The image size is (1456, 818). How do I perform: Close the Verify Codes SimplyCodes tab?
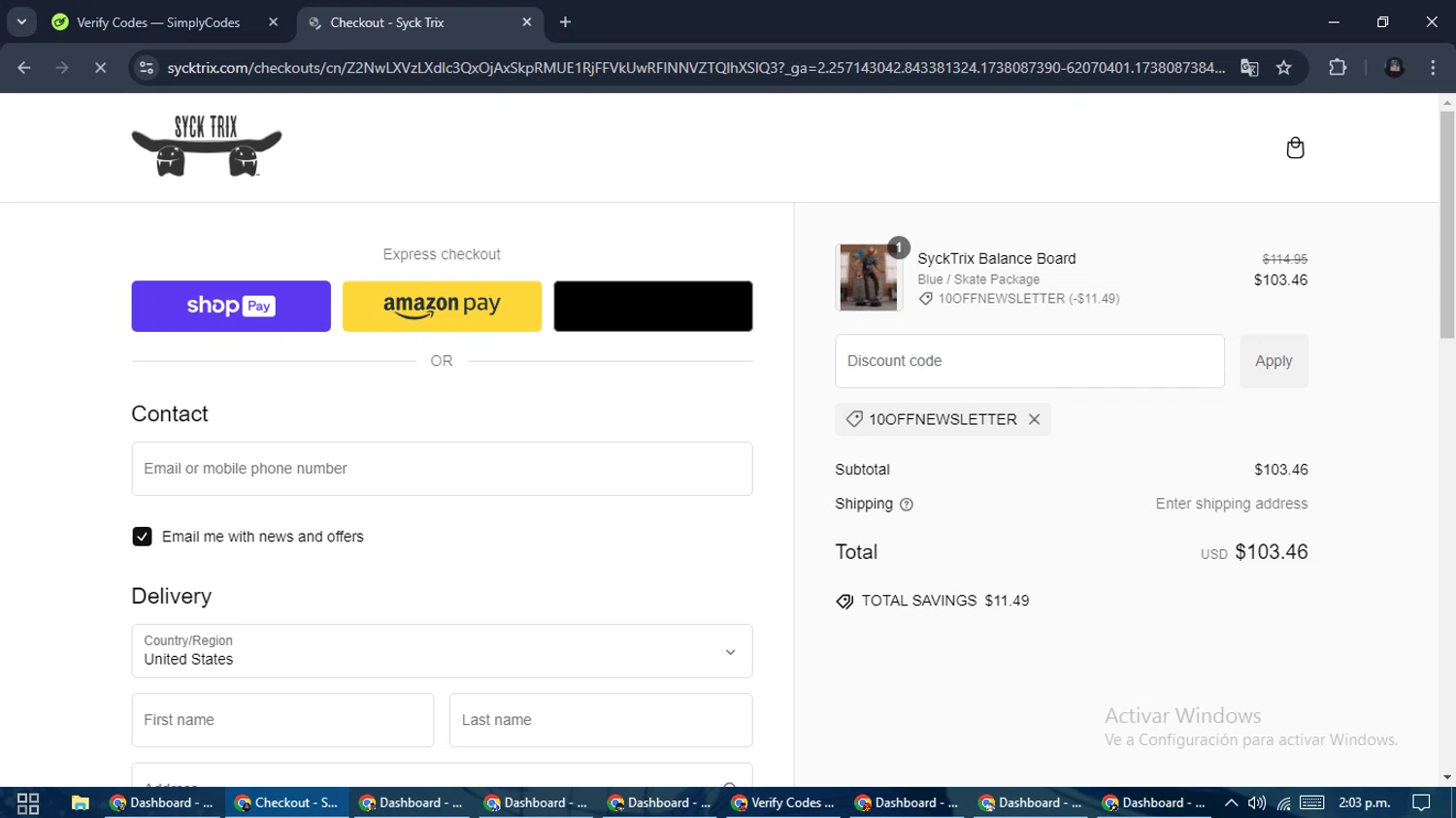(273, 21)
